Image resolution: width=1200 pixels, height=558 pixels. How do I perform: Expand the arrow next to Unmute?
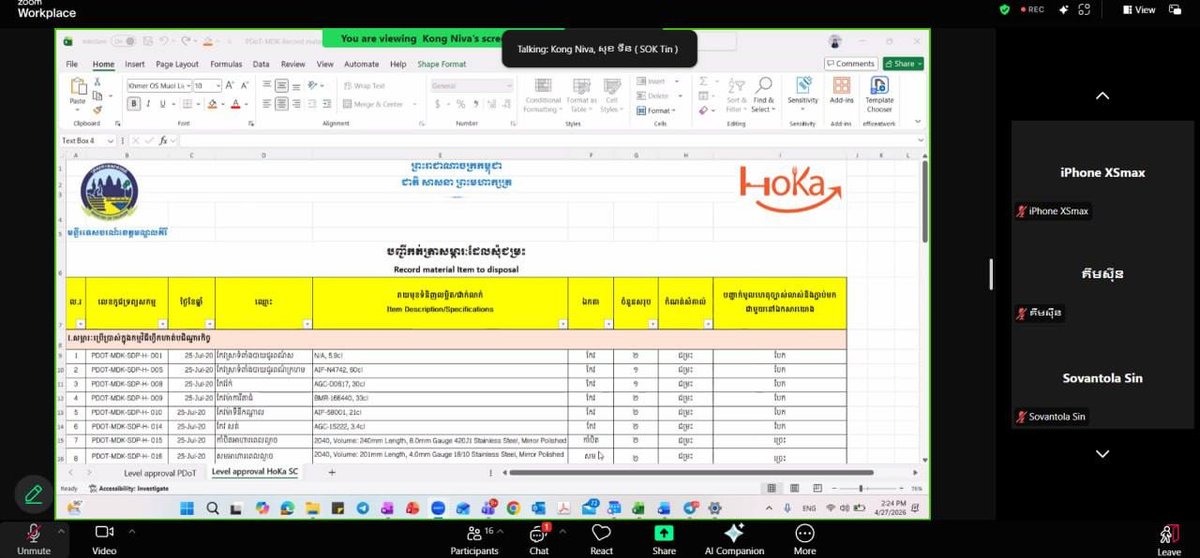tap(62, 531)
